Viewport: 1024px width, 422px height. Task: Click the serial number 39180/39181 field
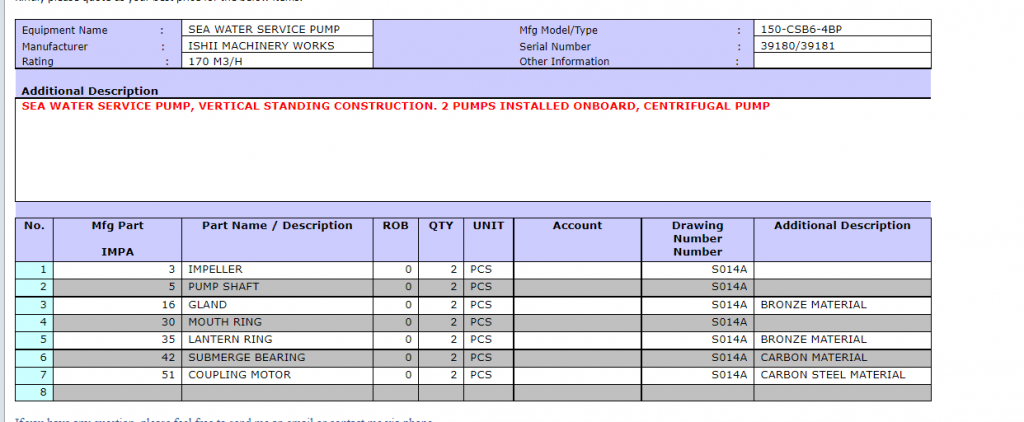coord(841,46)
